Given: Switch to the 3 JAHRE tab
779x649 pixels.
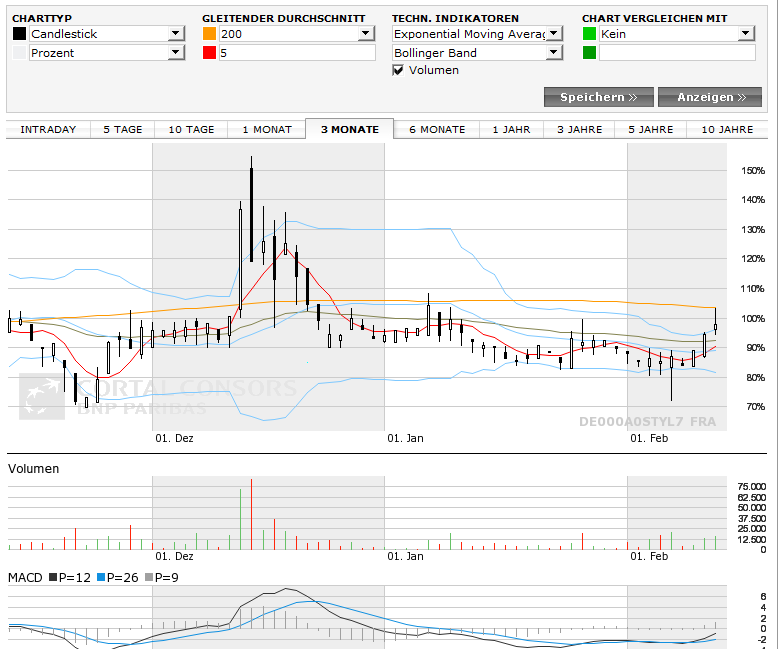Looking at the screenshot, I should (579, 130).
